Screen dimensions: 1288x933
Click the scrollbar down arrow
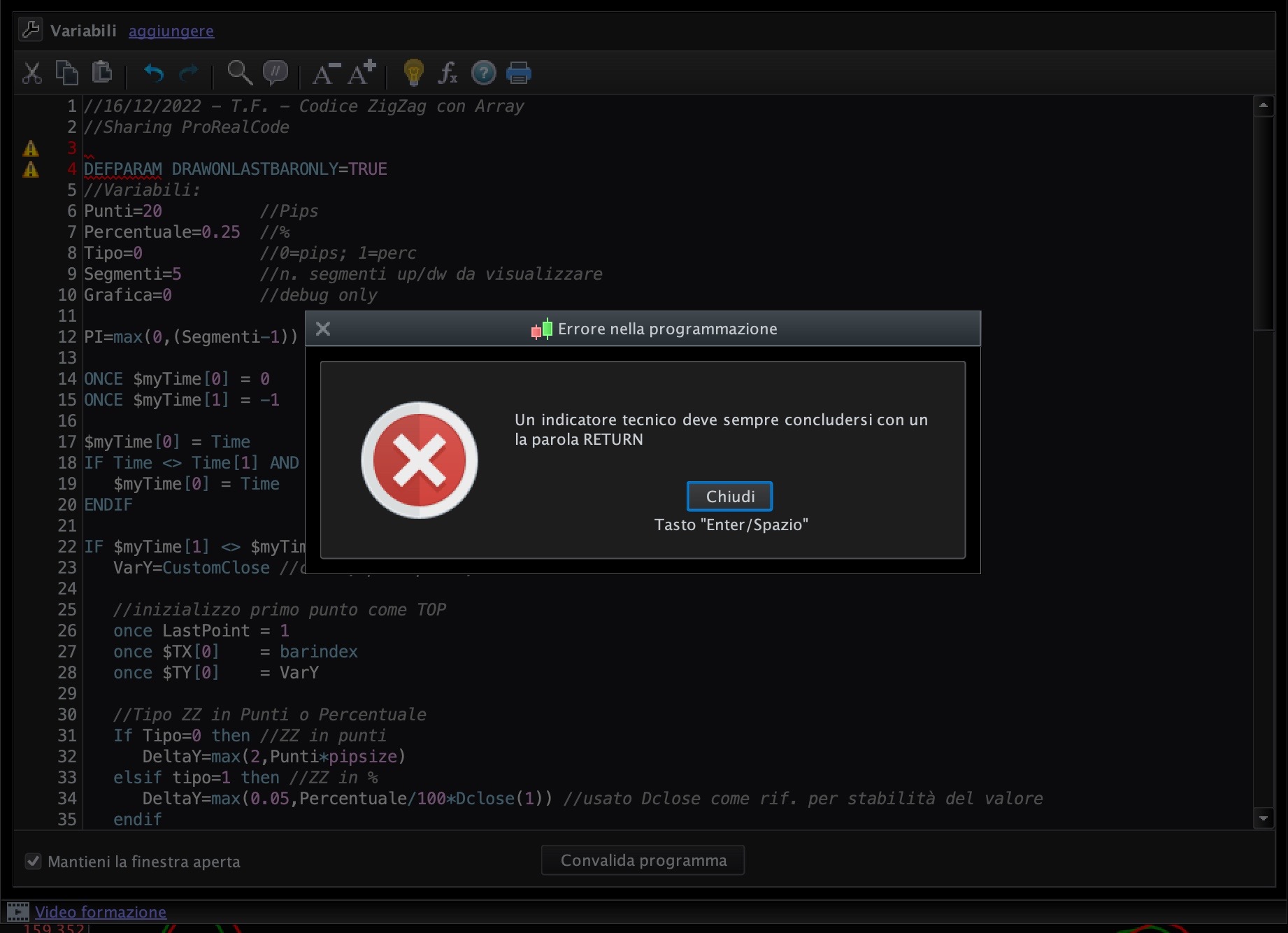1264,818
